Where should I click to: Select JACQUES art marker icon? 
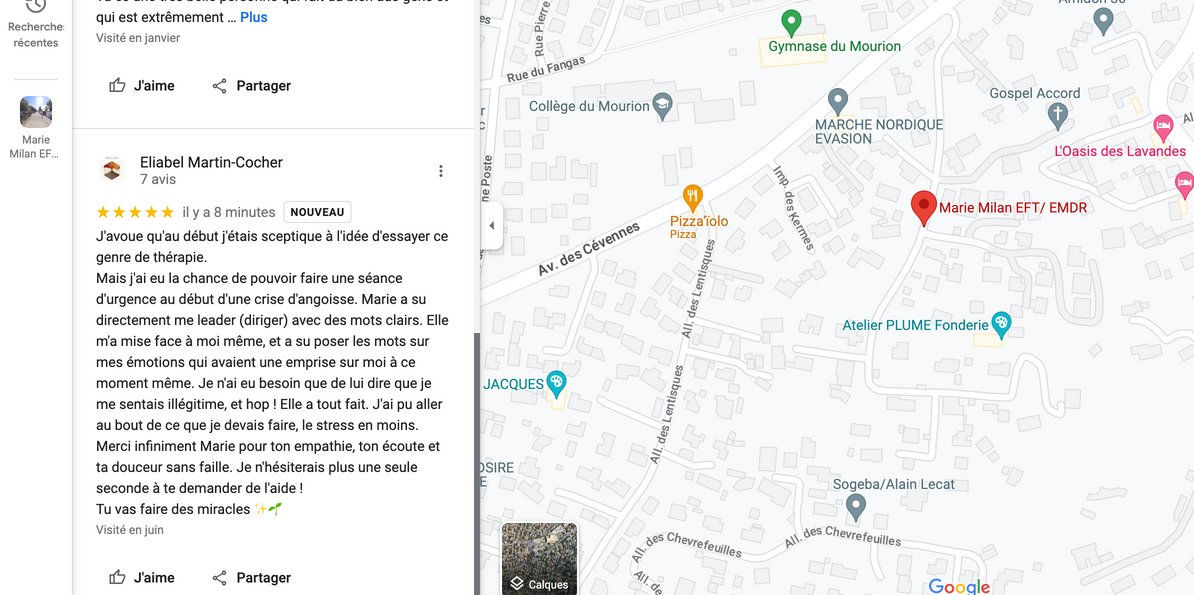click(x=557, y=385)
